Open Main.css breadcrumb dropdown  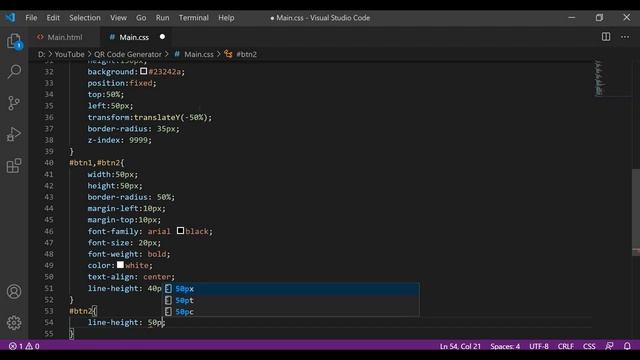point(199,54)
